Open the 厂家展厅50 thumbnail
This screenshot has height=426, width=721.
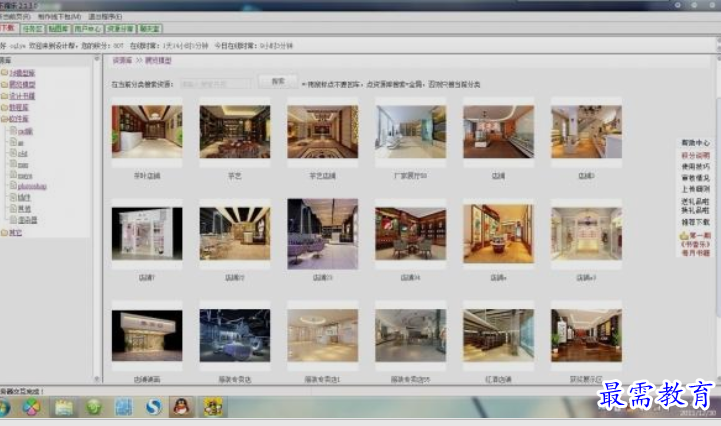(x=411, y=132)
